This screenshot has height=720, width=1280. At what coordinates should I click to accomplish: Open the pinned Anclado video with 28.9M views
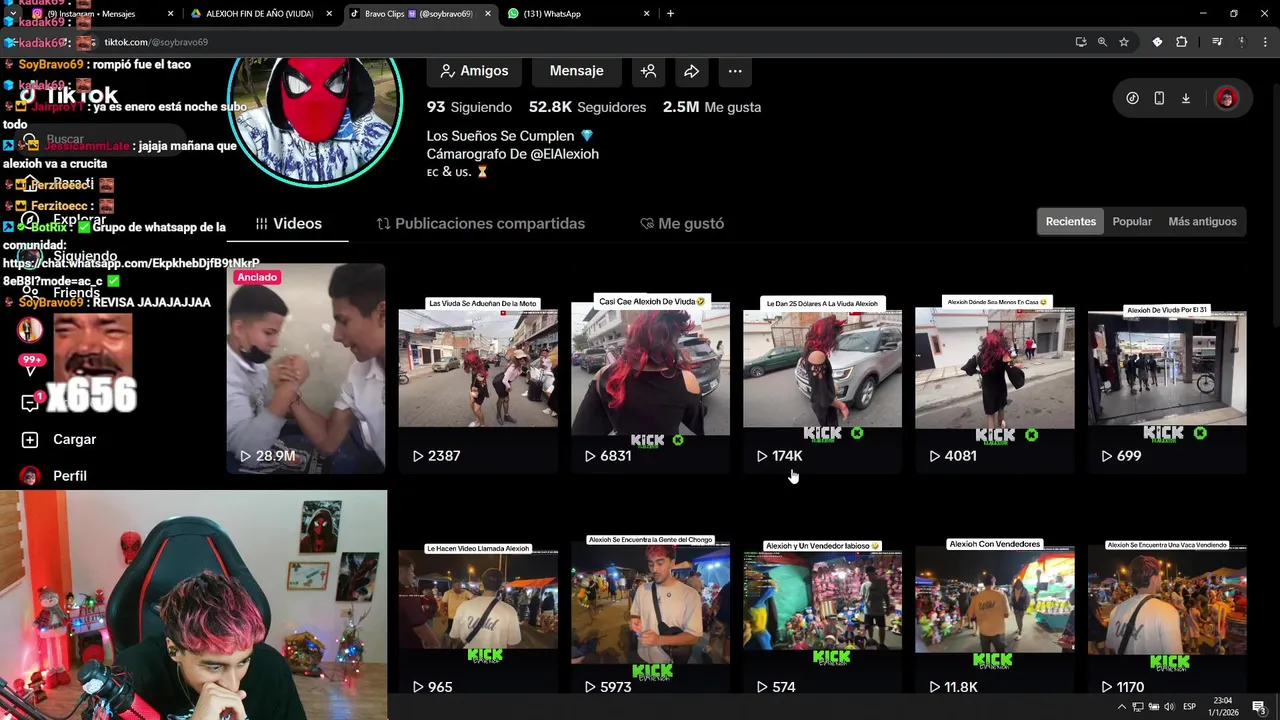click(306, 368)
